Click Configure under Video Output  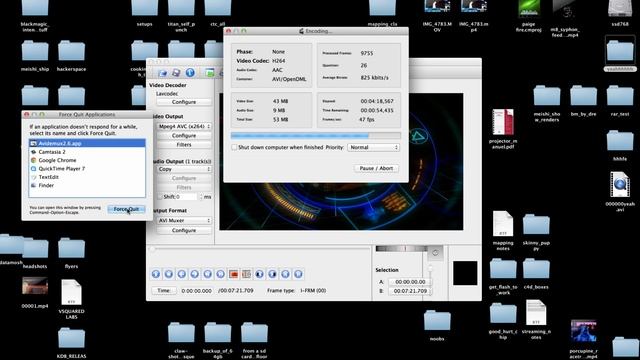184,136
